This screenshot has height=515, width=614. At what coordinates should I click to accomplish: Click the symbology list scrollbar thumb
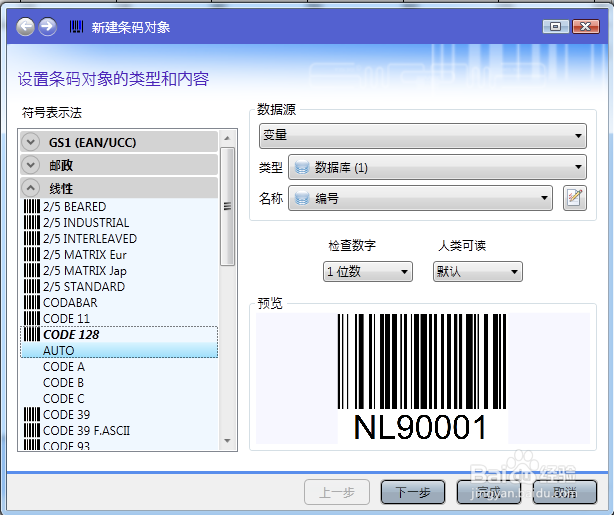coord(227,206)
